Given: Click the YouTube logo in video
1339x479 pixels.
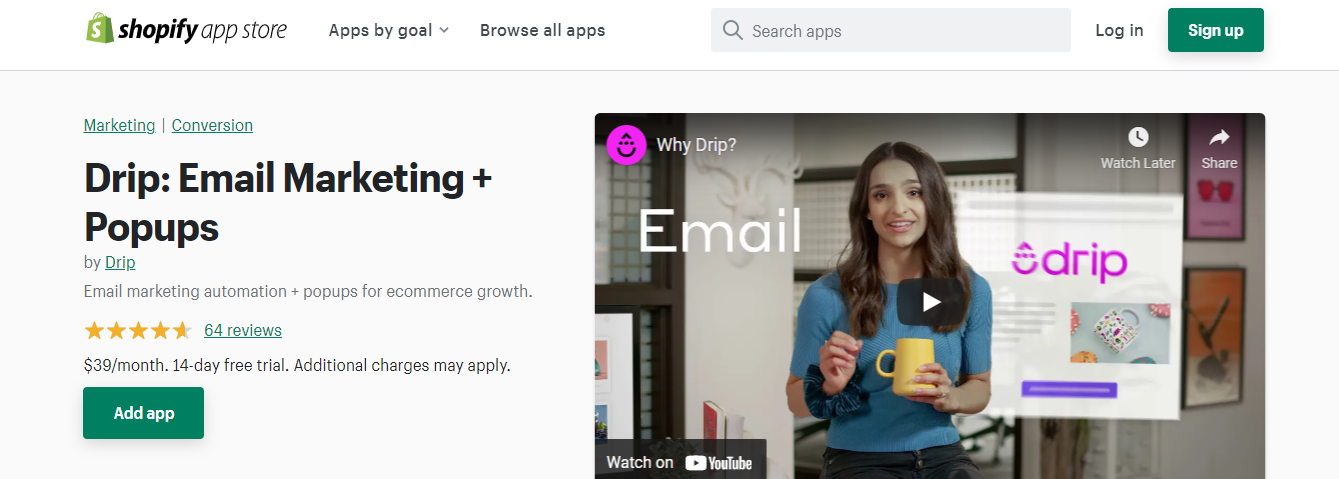Looking at the screenshot, I should coord(719,462).
